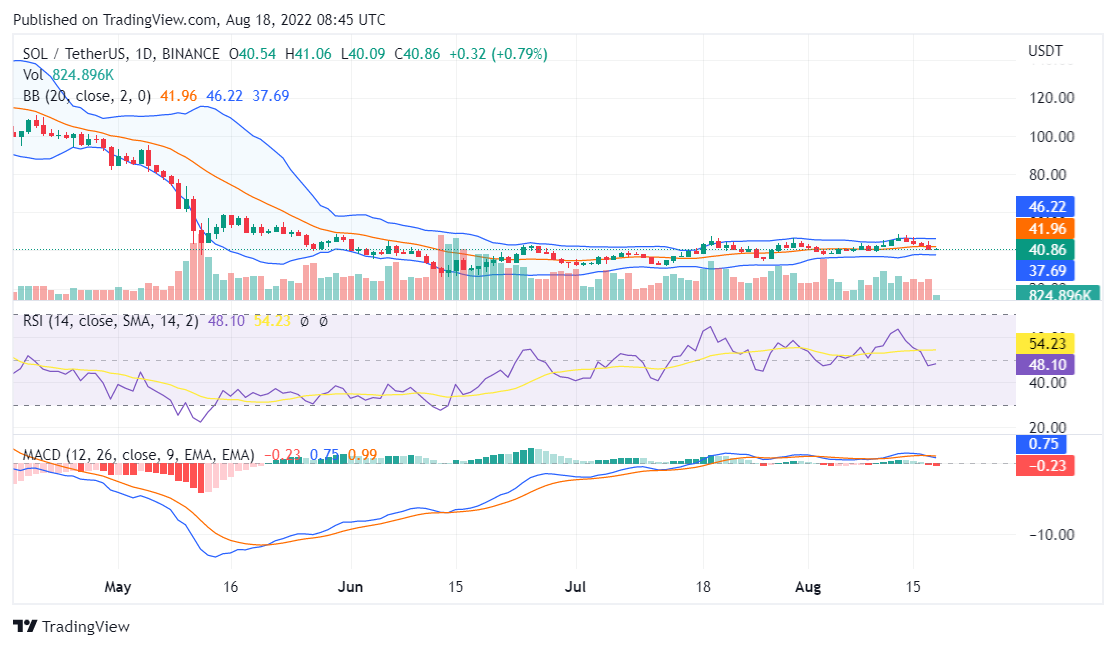
Task: Click the 100.00 level on price axis
Action: tap(1051, 136)
